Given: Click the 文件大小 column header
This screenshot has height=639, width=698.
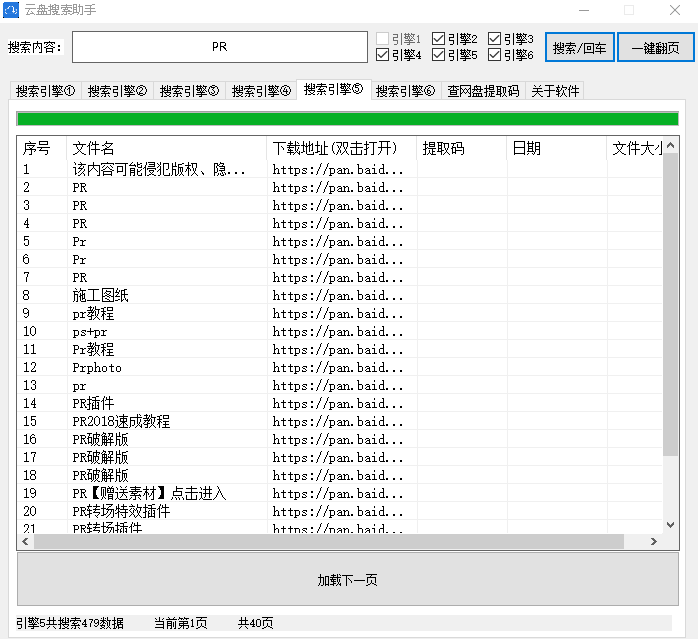Looking at the screenshot, I should pos(635,148).
